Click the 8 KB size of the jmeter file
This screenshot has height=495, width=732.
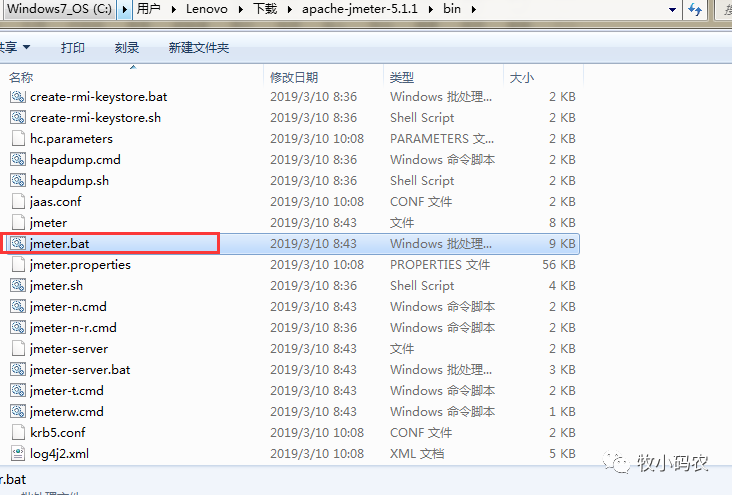pos(563,223)
